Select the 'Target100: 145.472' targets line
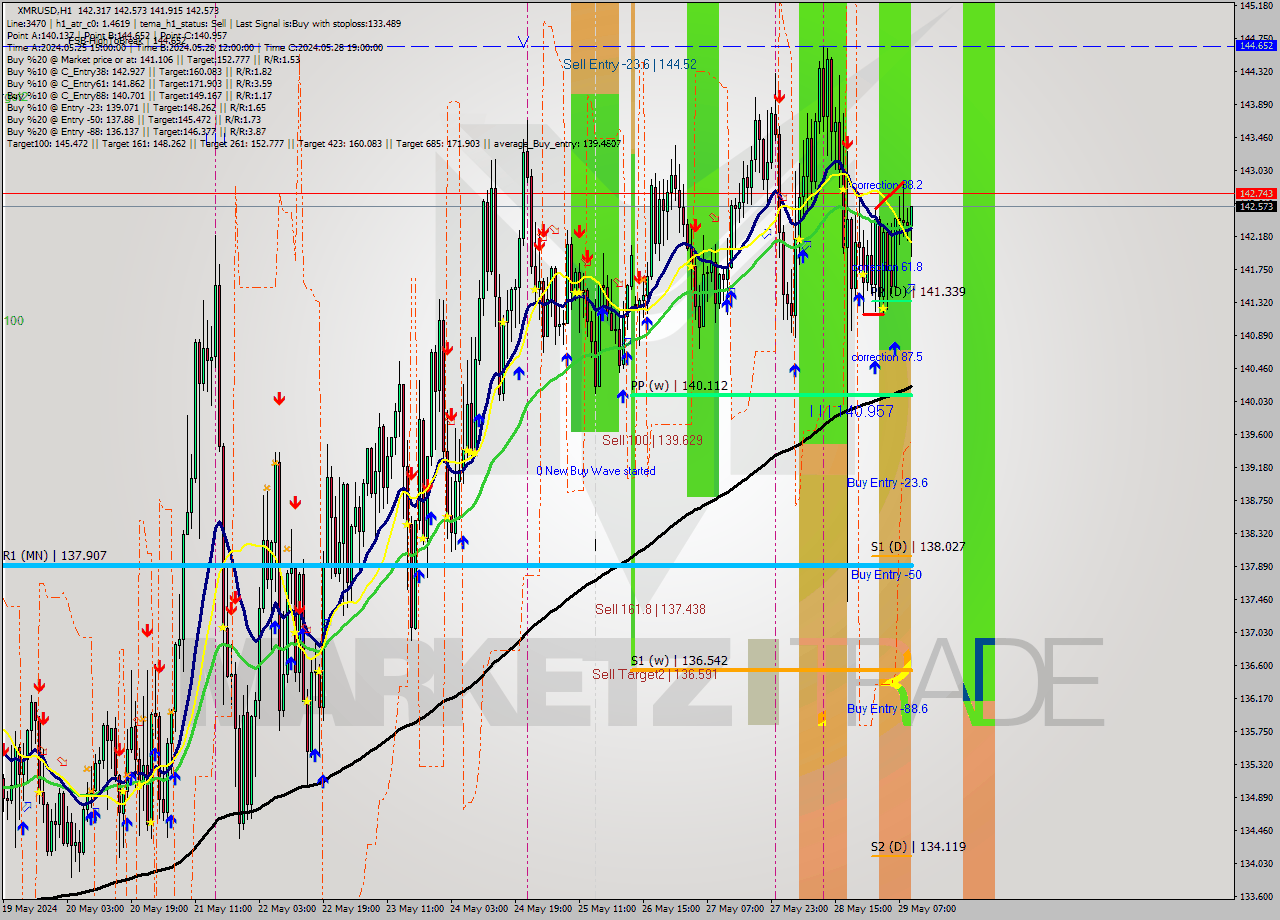 (x=313, y=144)
